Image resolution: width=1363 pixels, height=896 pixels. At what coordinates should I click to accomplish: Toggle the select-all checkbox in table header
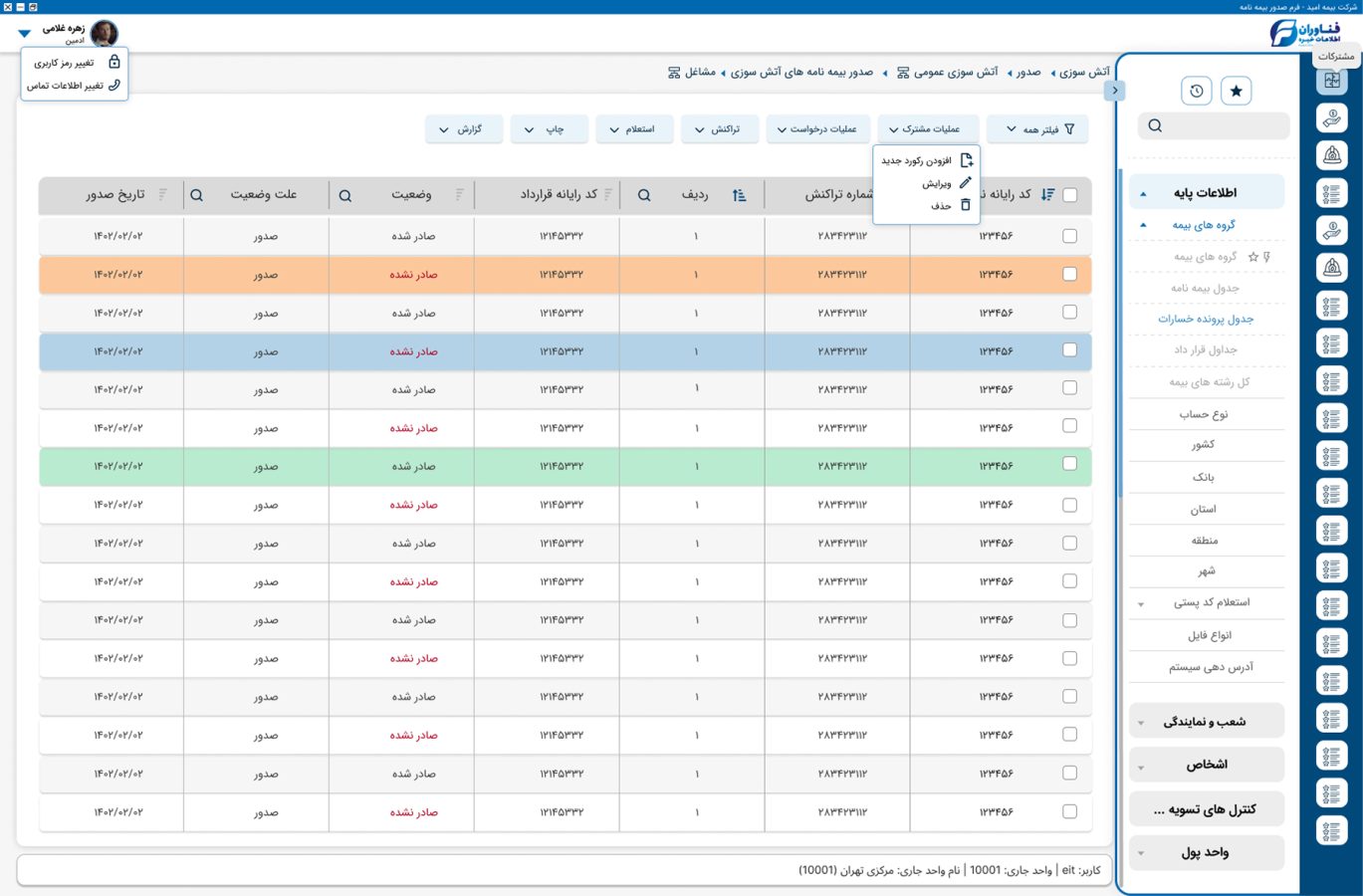[1069, 195]
